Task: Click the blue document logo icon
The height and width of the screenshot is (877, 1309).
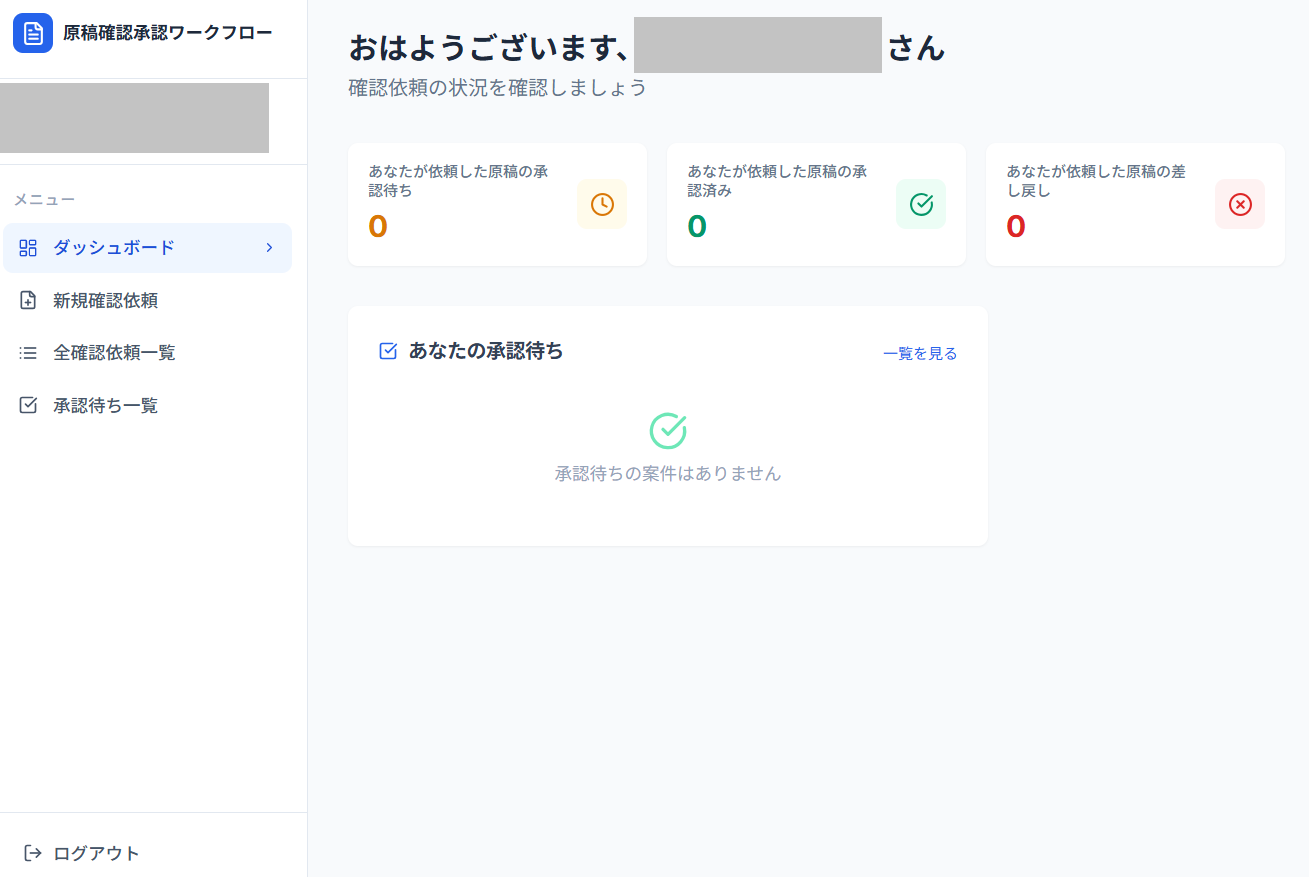Action: click(33, 33)
